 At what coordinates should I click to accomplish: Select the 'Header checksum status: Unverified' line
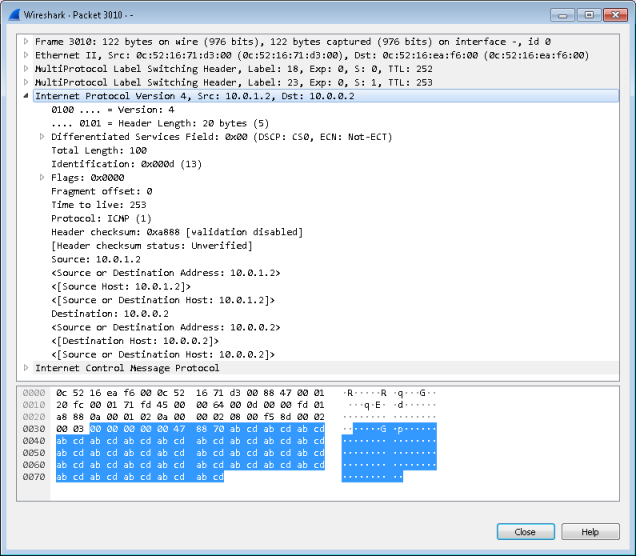click(152, 245)
